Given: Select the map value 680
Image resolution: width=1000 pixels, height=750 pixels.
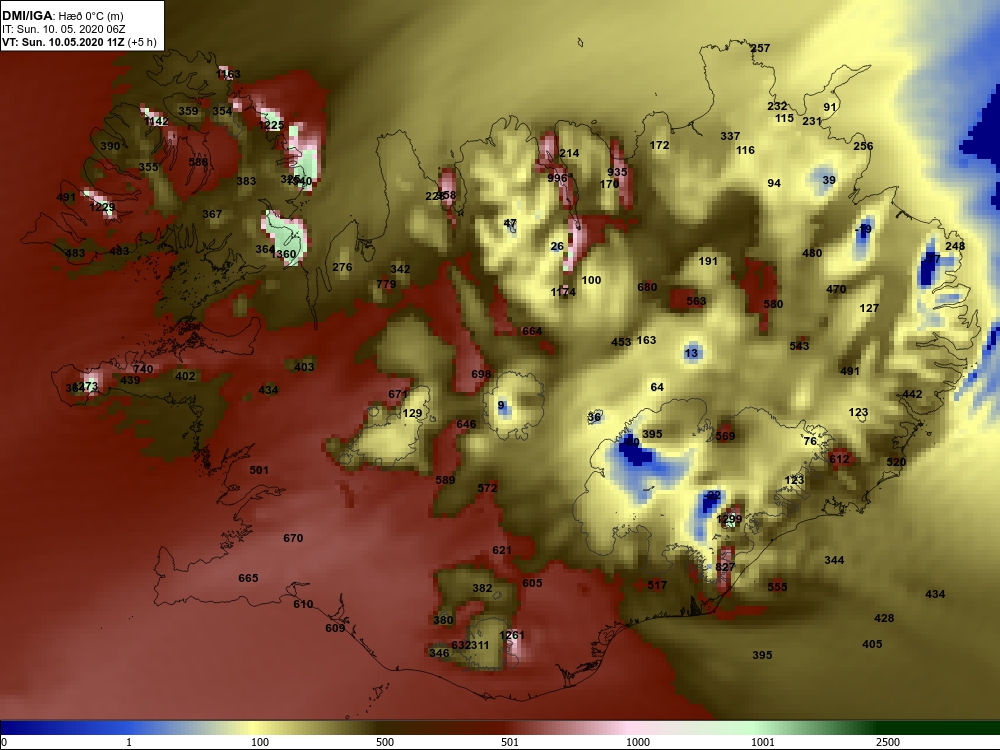Looking at the screenshot, I should (x=647, y=287).
